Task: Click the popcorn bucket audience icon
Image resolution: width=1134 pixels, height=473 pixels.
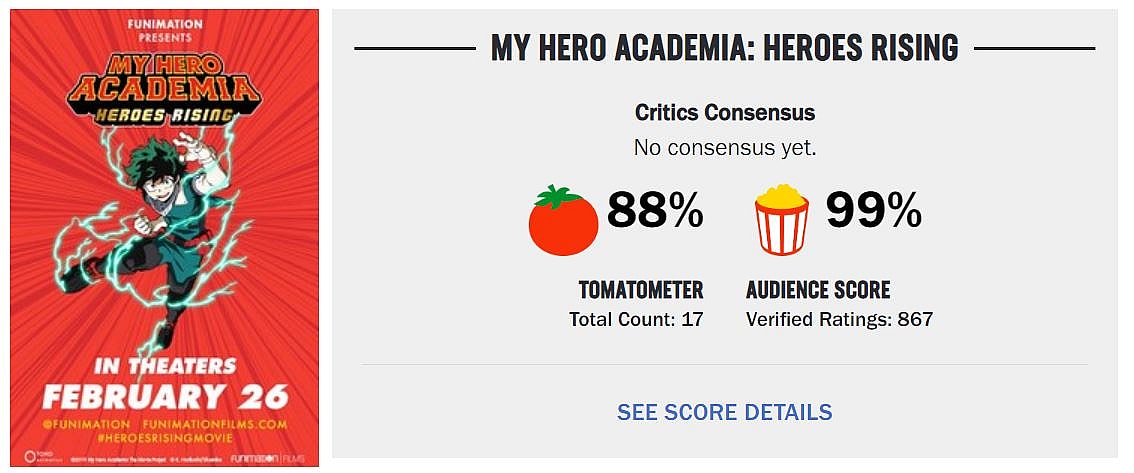Action: pyautogui.click(x=781, y=218)
